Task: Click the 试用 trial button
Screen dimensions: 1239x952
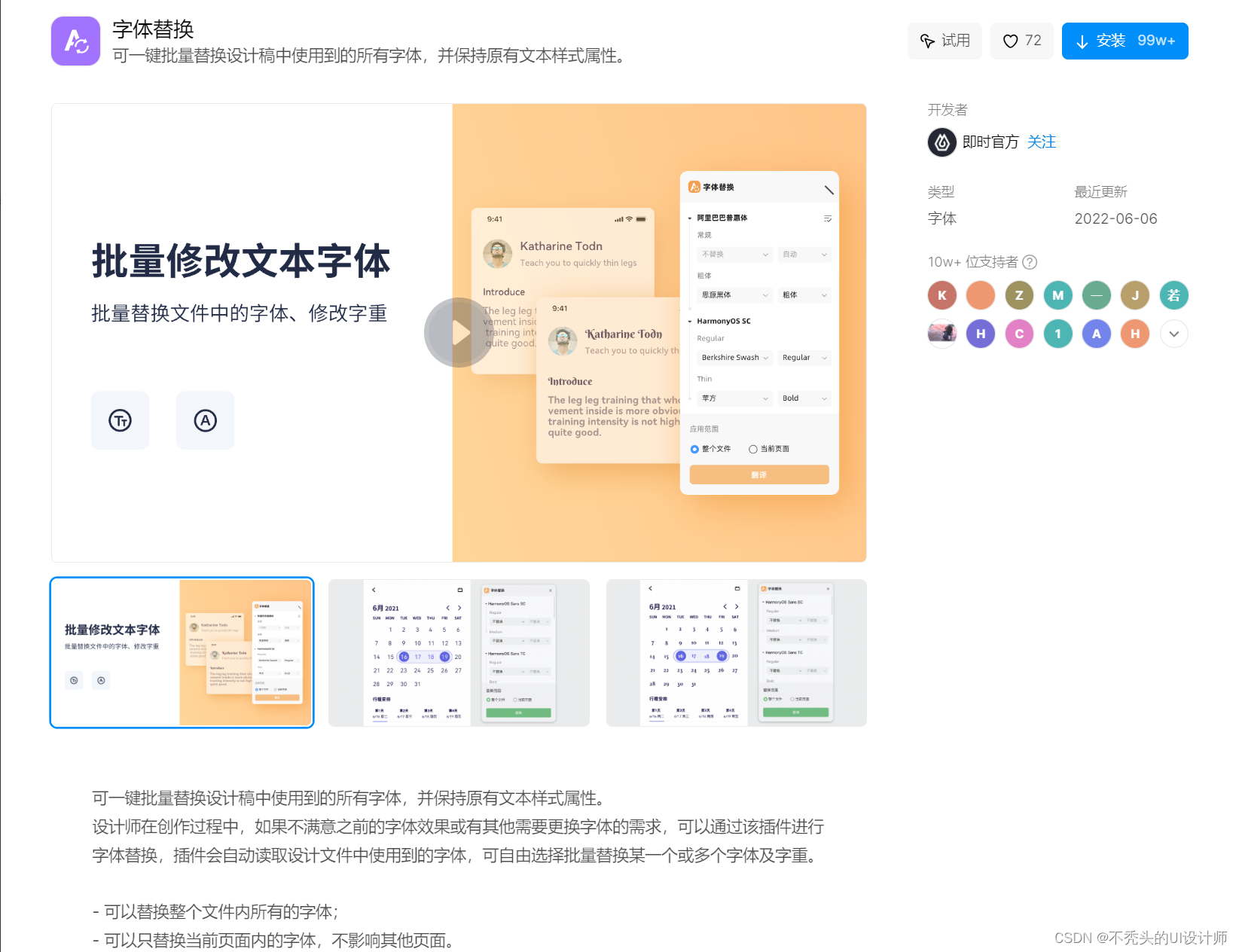Action: 945,41
